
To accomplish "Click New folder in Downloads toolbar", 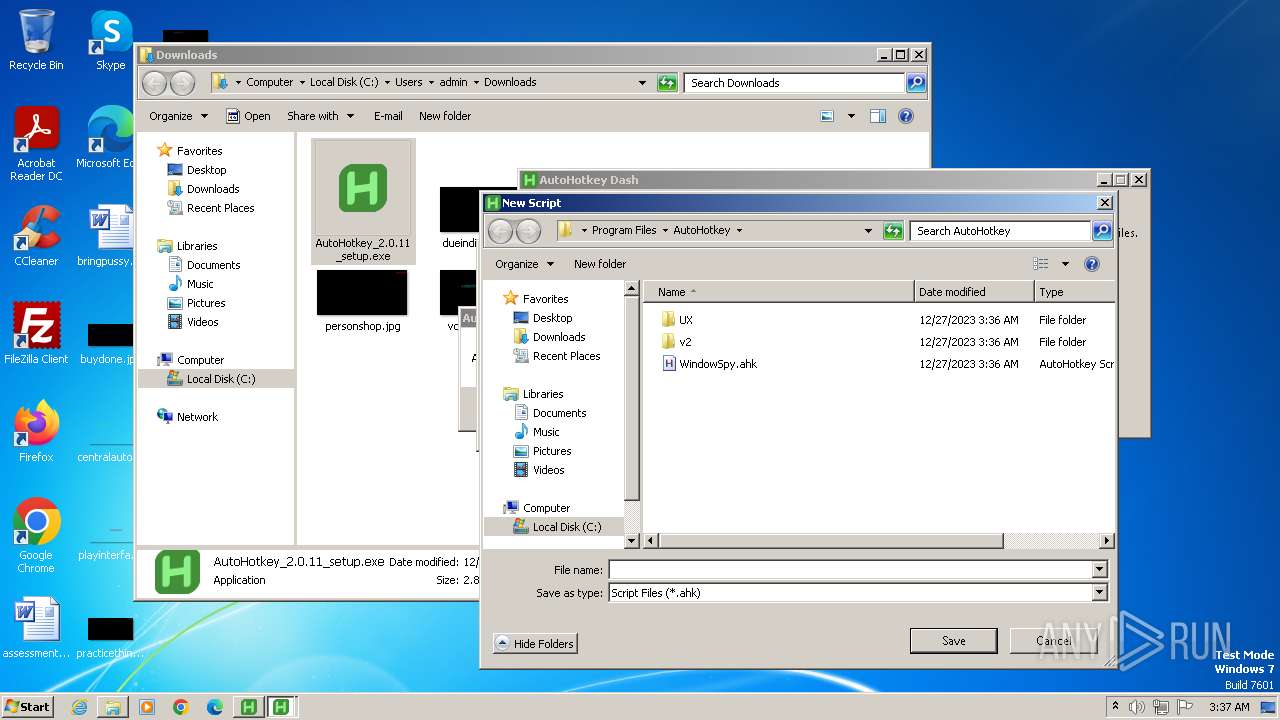I will pos(445,116).
